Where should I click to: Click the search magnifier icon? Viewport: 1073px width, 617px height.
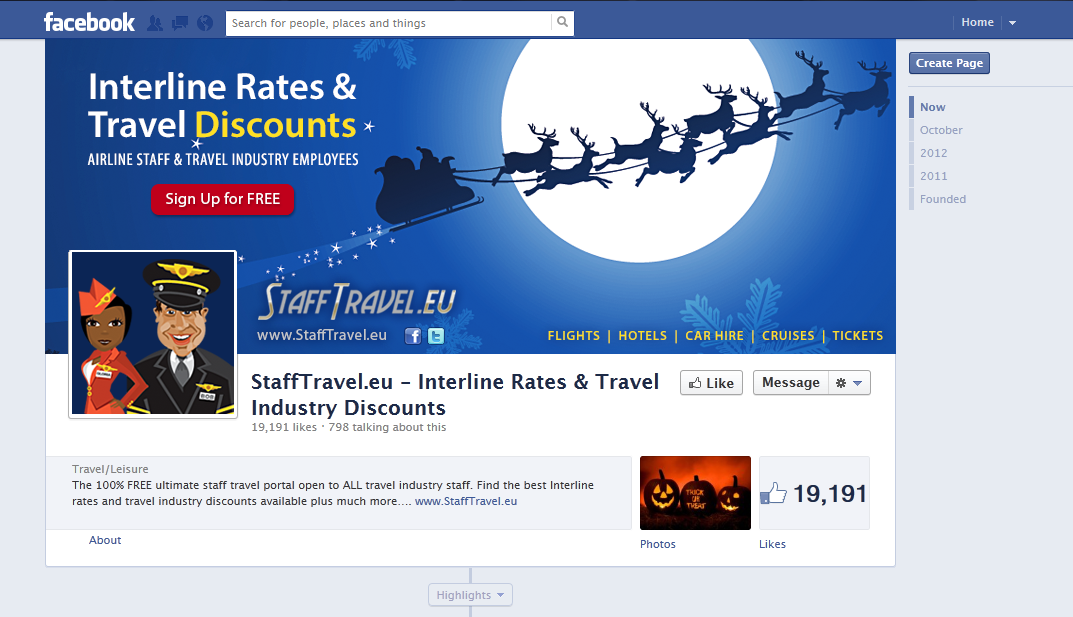563,23
